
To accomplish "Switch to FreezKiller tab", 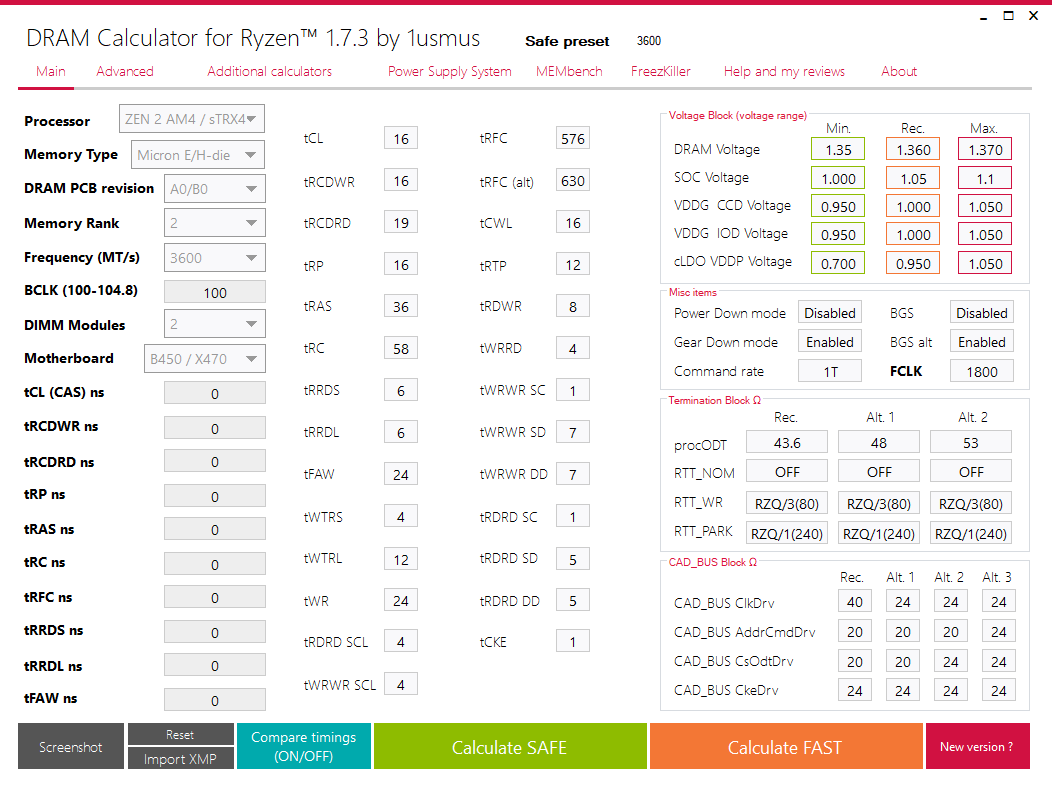I will (x=660, y=71).
